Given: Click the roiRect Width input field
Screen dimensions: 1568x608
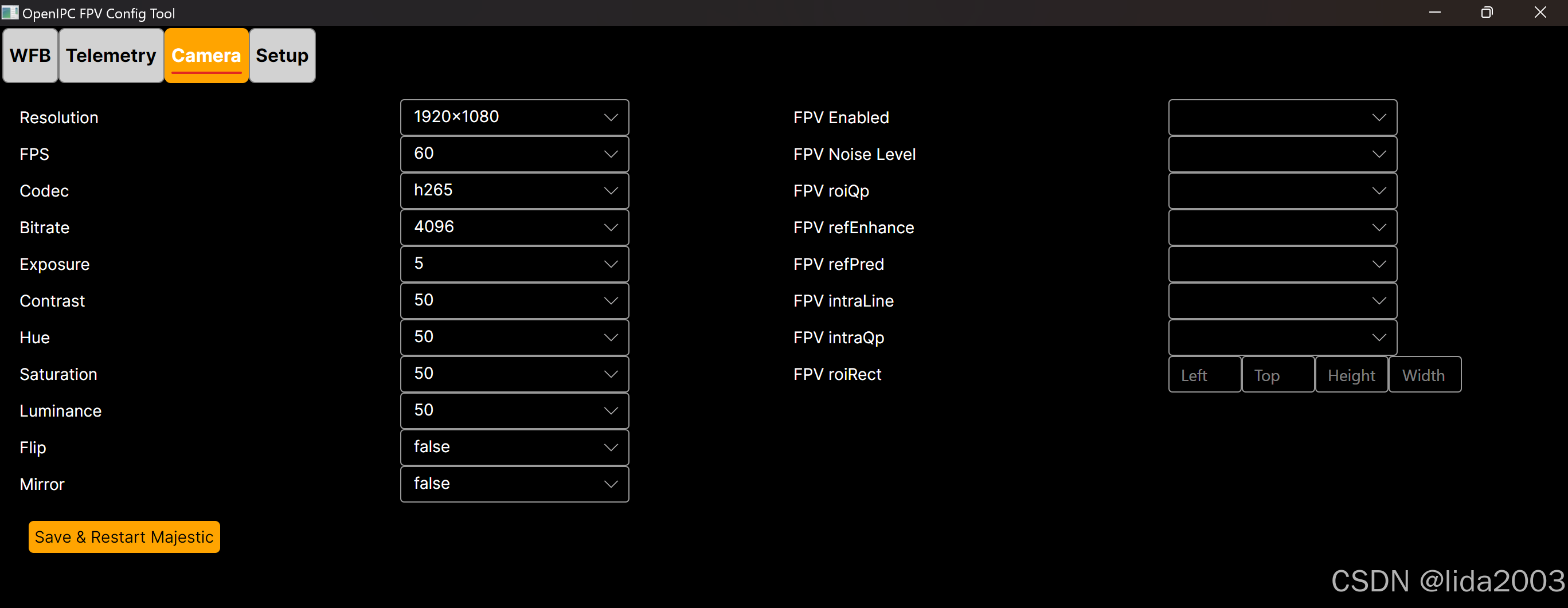Looking at the screenshot, I should click(x=1425, y=374).
